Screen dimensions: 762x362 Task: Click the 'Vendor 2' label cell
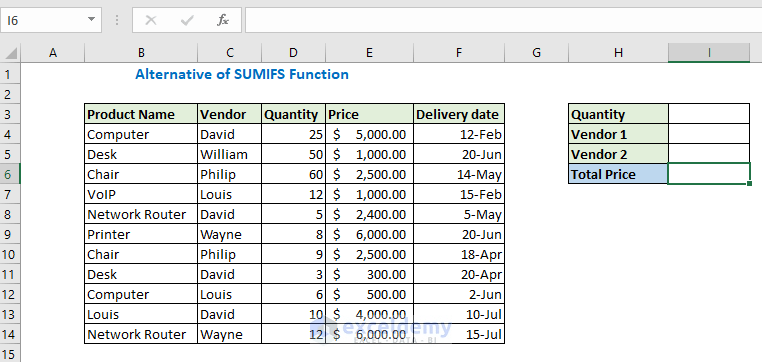pos(618,154)
